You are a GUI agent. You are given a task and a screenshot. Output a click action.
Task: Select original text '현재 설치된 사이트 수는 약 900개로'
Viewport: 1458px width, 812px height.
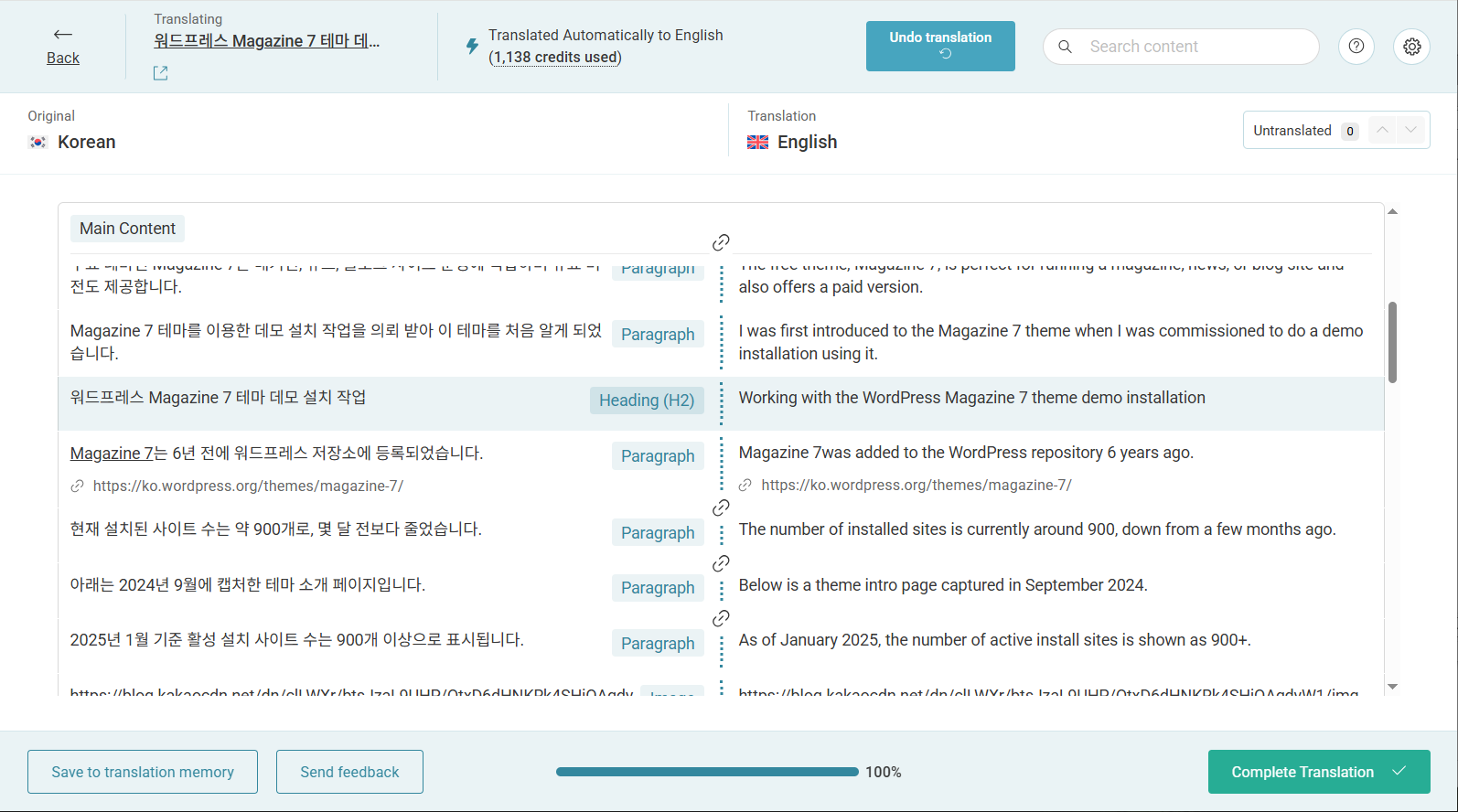point(275,529)
